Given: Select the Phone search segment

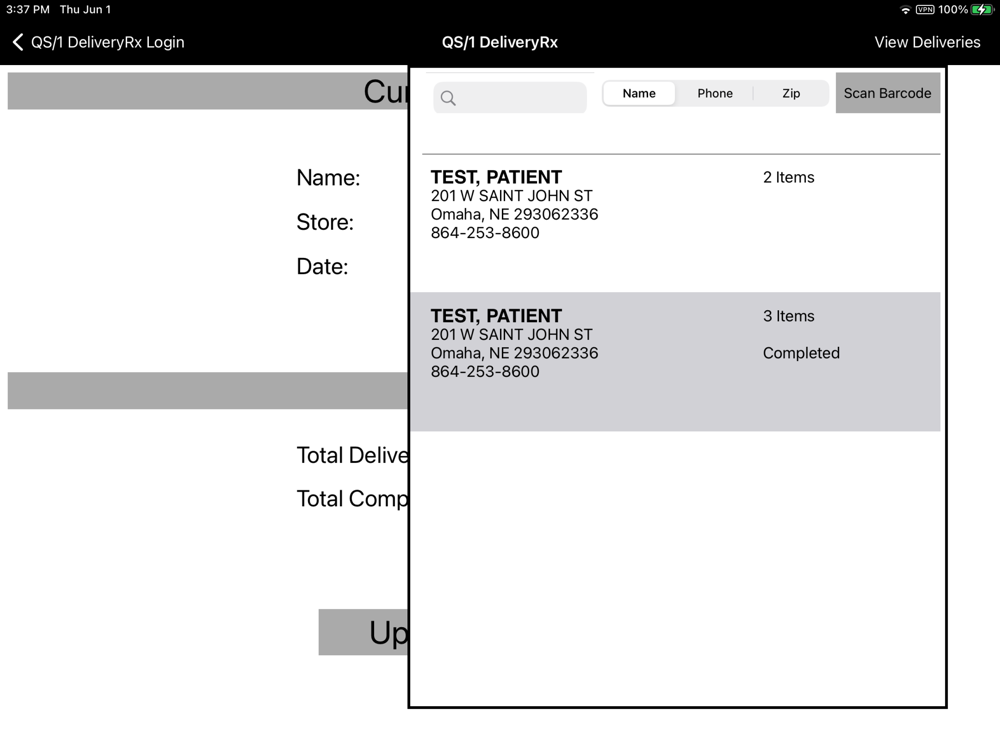Looking at the screenshot, I should coord(715,93).
